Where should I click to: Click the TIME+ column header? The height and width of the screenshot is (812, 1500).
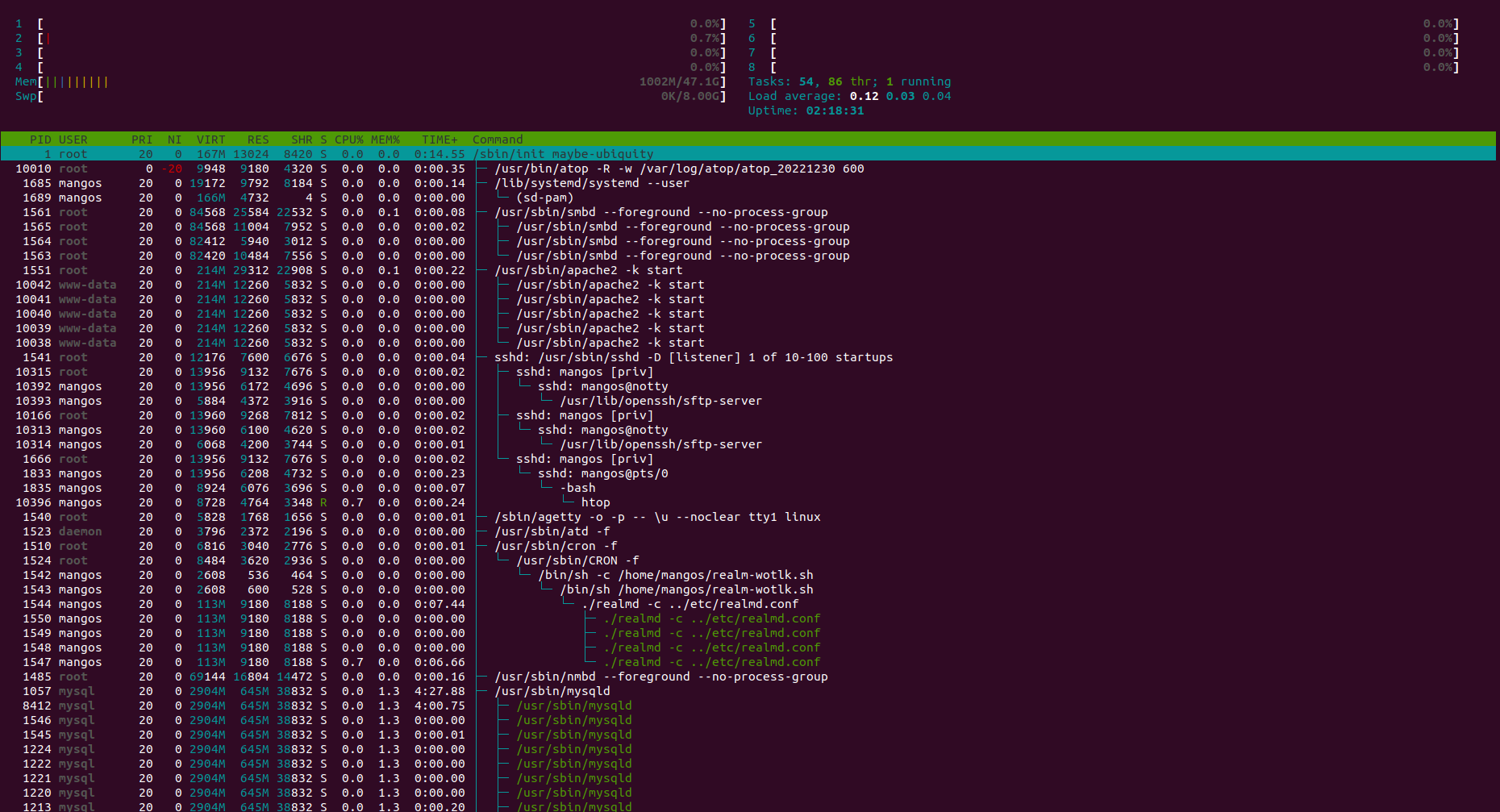(x=440, y=139)
